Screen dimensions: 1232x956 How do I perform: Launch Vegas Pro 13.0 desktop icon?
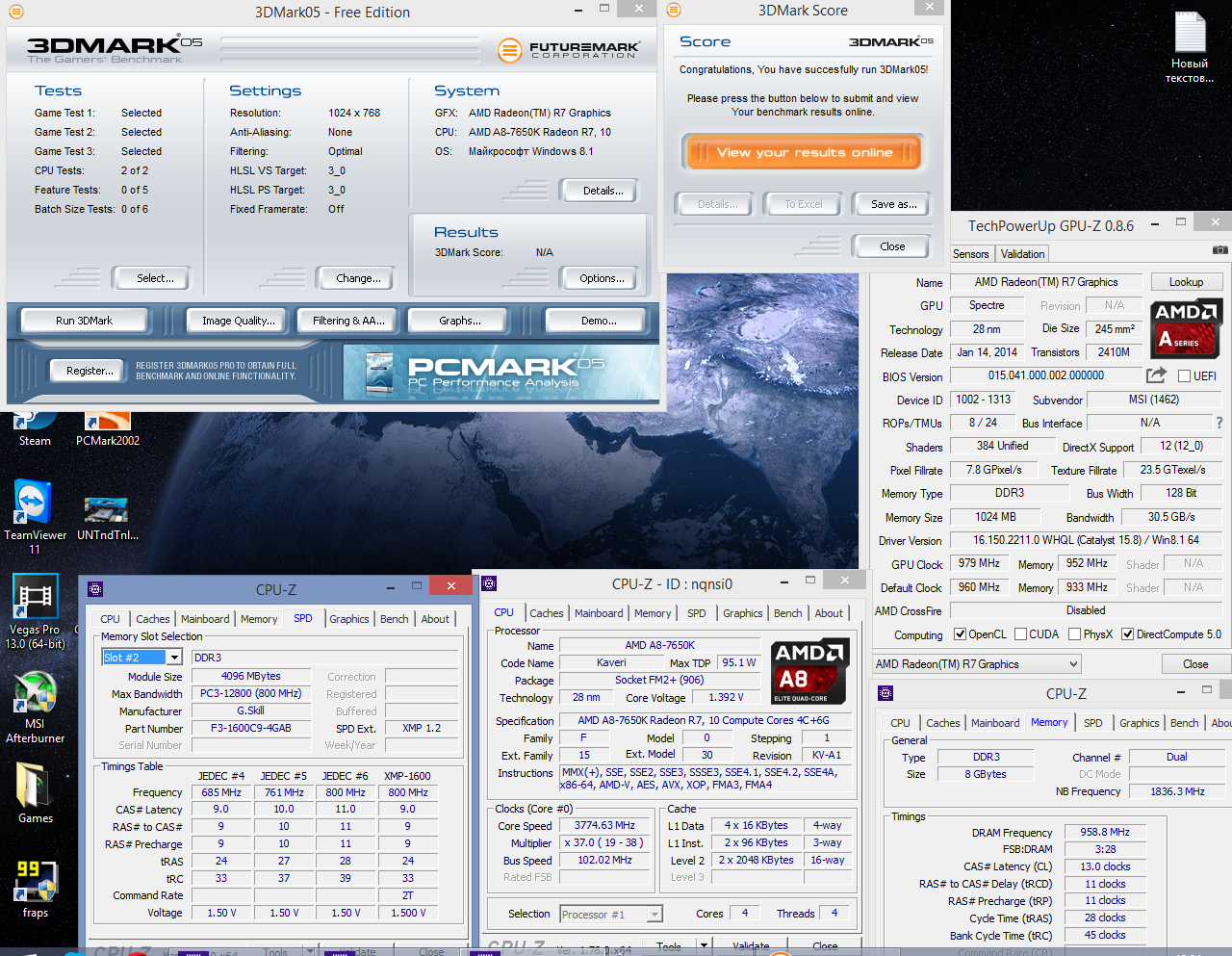pos(35,612)
